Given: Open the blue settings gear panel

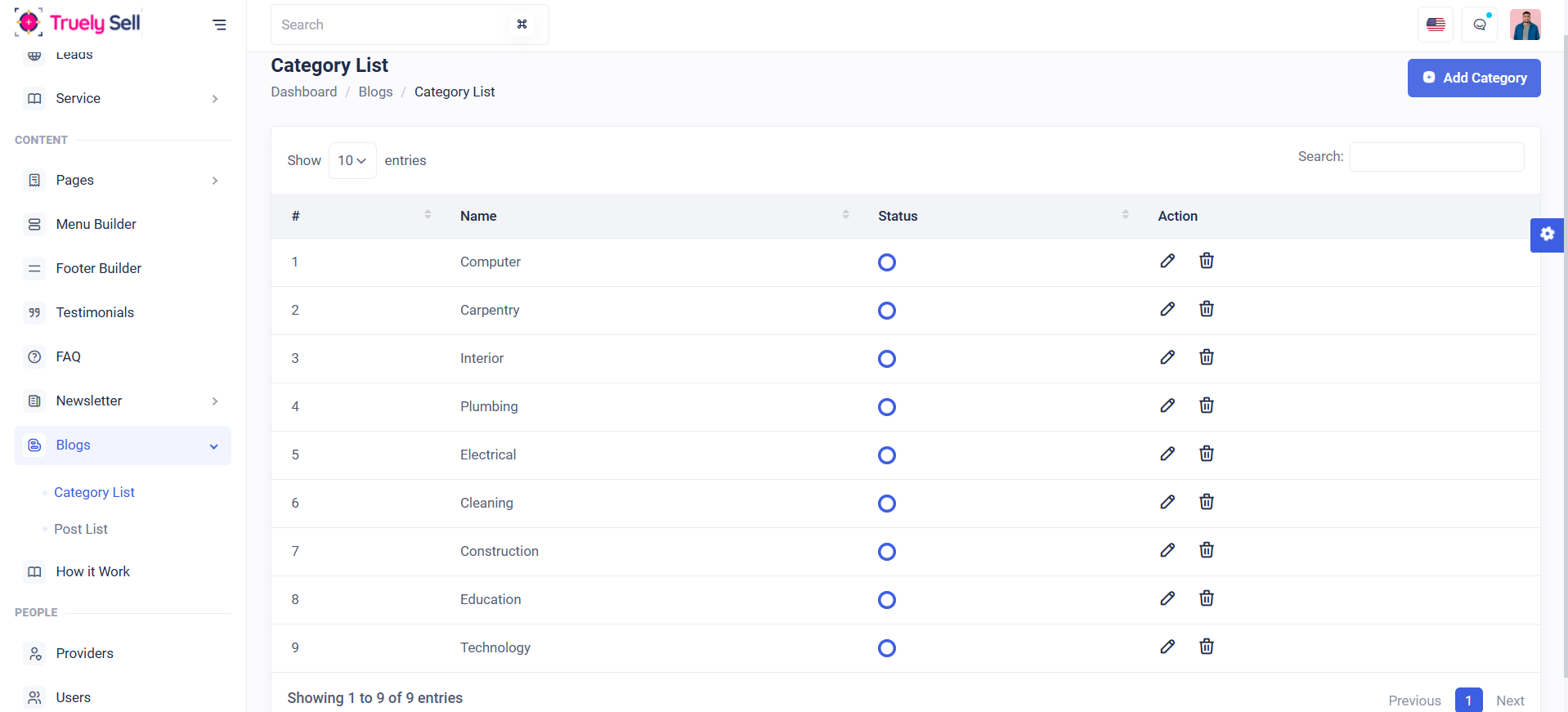Looking at the screenshot, I should tap(1547, 235).
